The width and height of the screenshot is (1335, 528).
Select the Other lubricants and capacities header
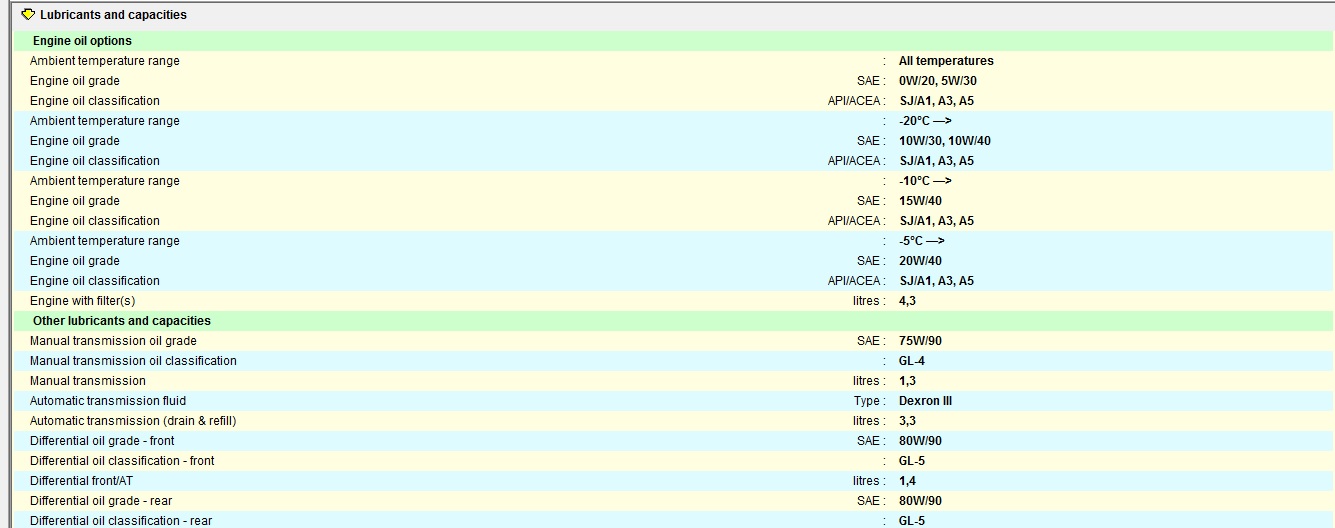[x=121, y=321]
